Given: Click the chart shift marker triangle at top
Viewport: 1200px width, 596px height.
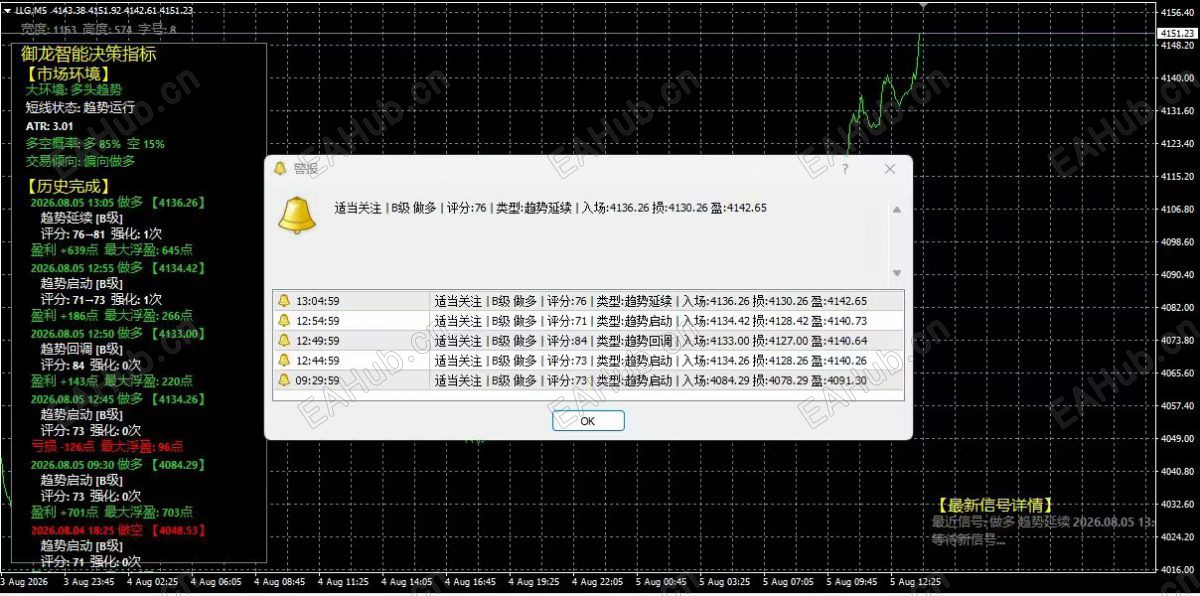Looking at the screenshot, I should 923,5.
